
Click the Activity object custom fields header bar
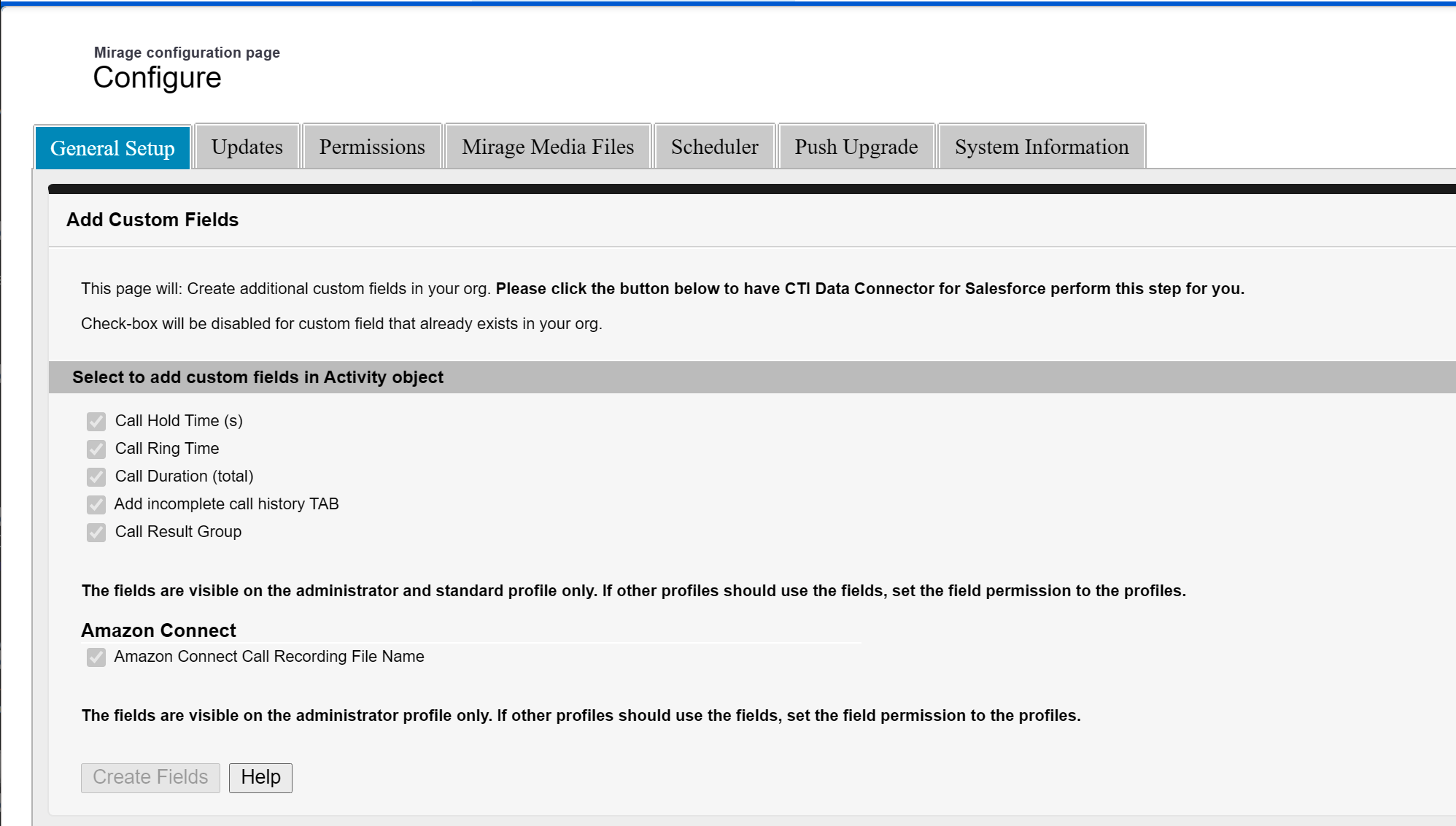(752, 377)
